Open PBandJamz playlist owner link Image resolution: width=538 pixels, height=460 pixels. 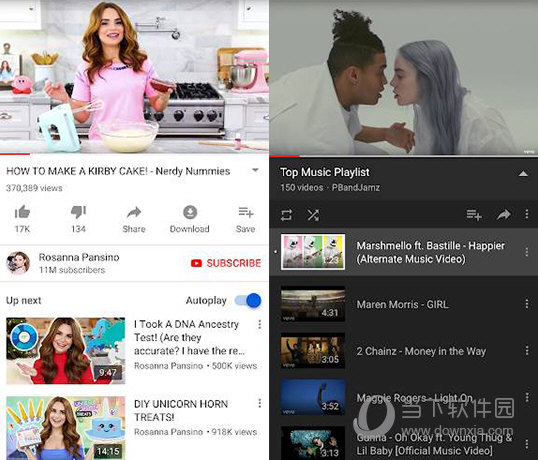[356, 188]
